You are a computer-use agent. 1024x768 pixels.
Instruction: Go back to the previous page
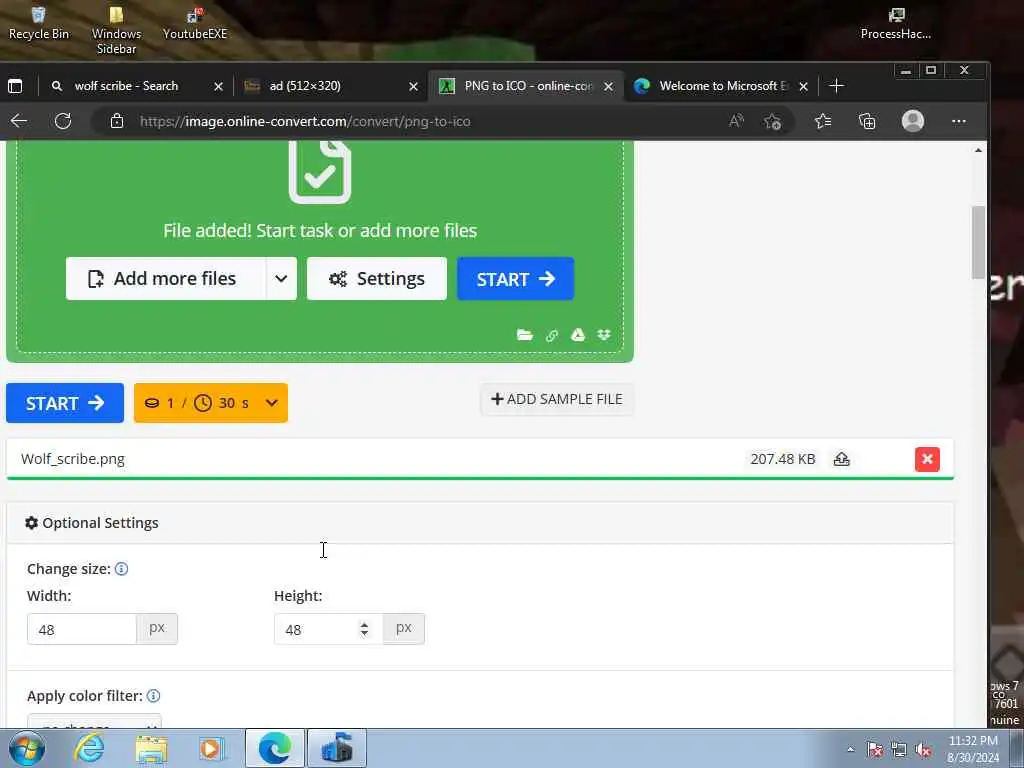pyautogui.click(x=19, y=121)
